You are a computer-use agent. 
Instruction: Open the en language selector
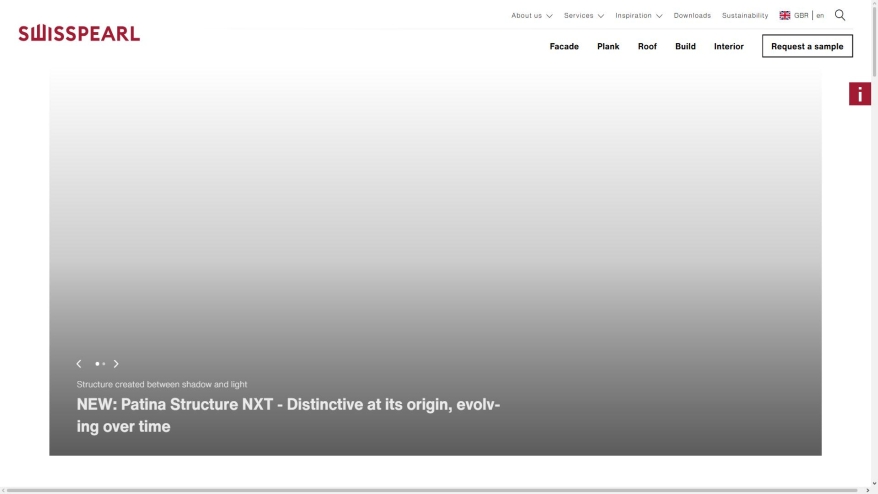coord(820,16)
